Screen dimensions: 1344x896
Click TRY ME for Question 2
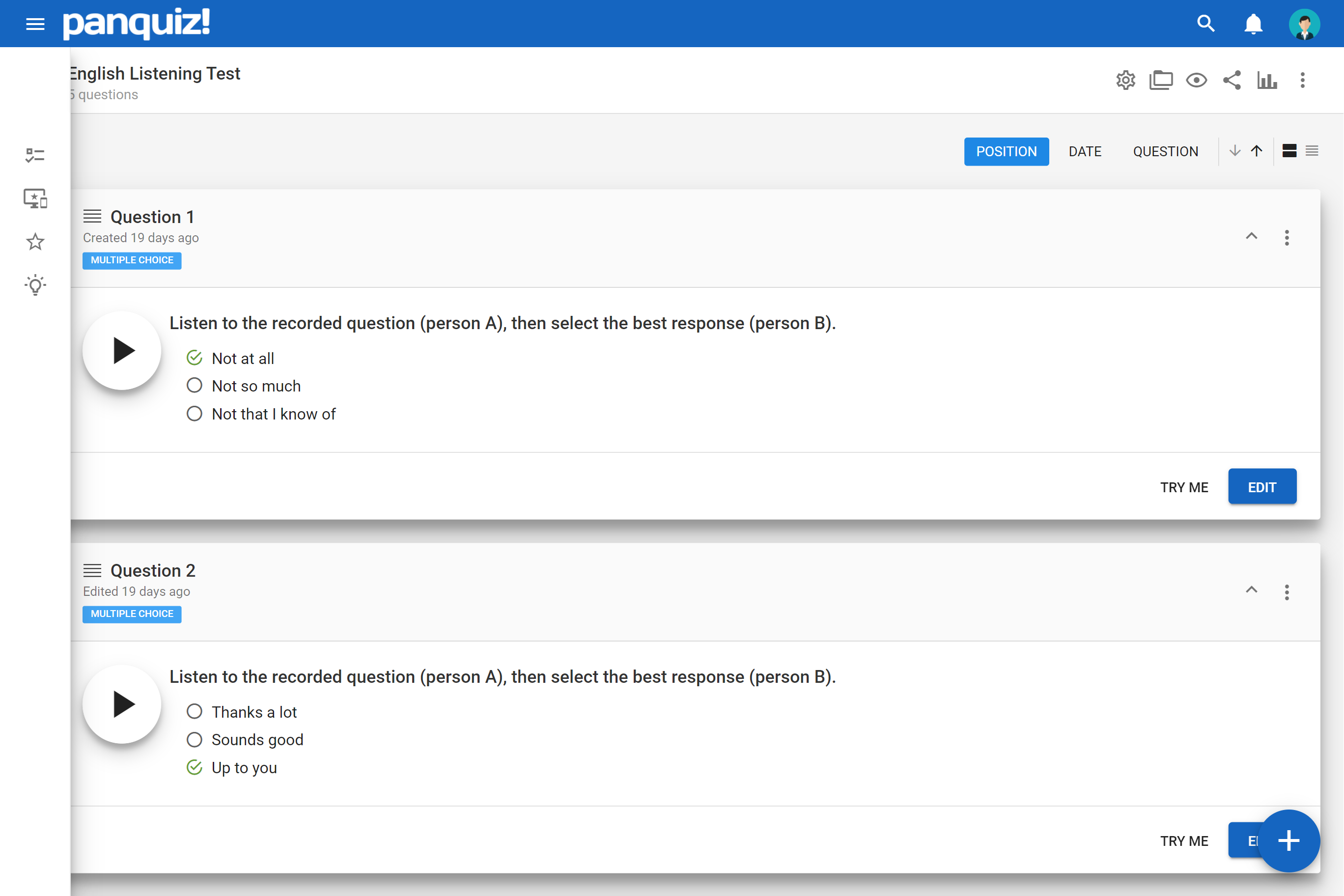[x=1184, y=841]
